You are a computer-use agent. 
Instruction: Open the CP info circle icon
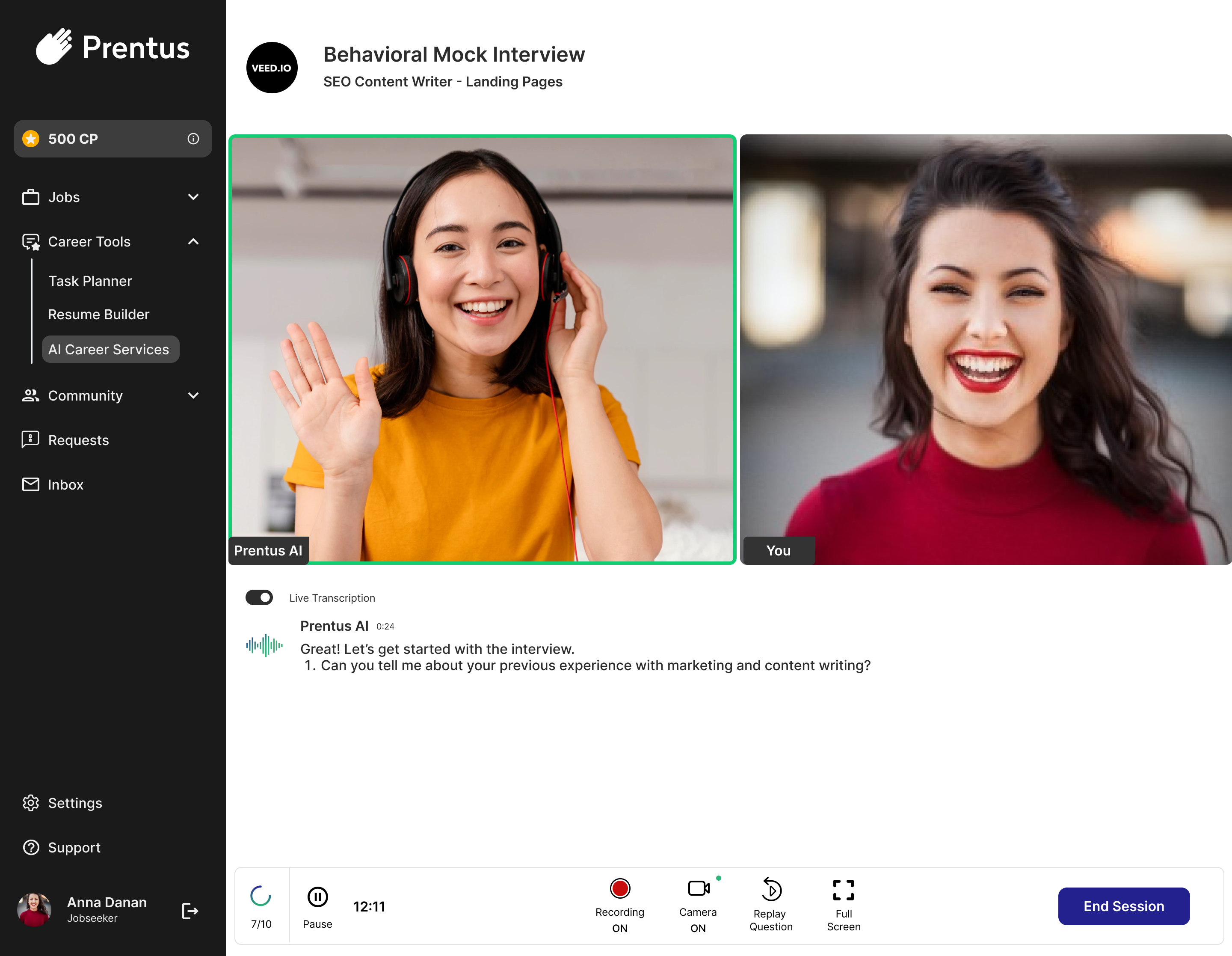[193, 139]
